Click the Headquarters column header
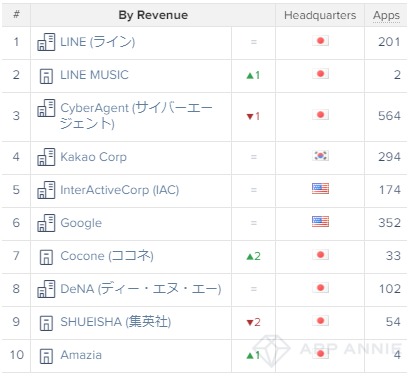This screenshot has width=410, height=376. (320, 15)
